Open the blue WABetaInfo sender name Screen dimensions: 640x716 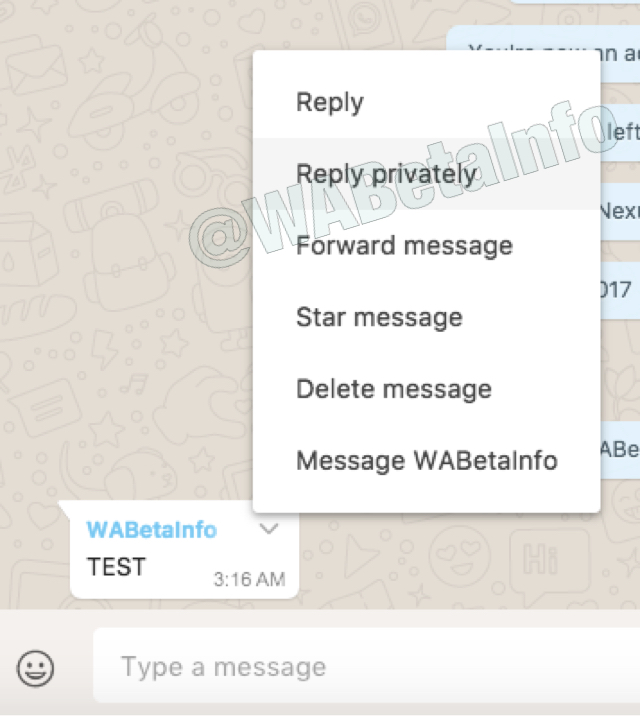pyautogui.click(x=152, y=530)
